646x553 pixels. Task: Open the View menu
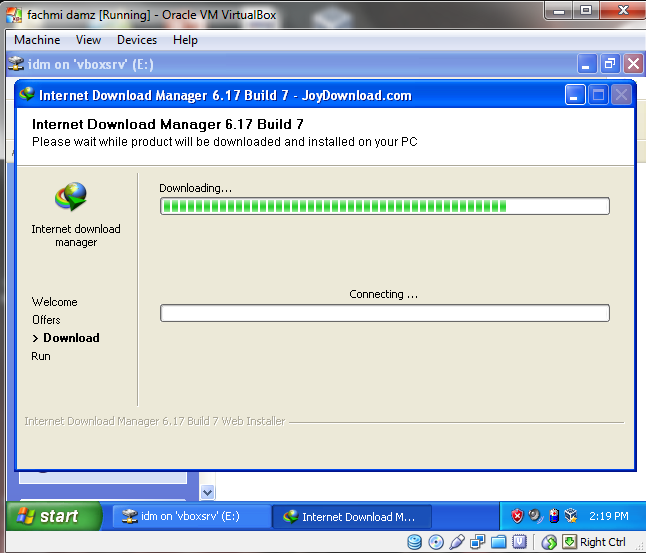(x=88, y=40)
